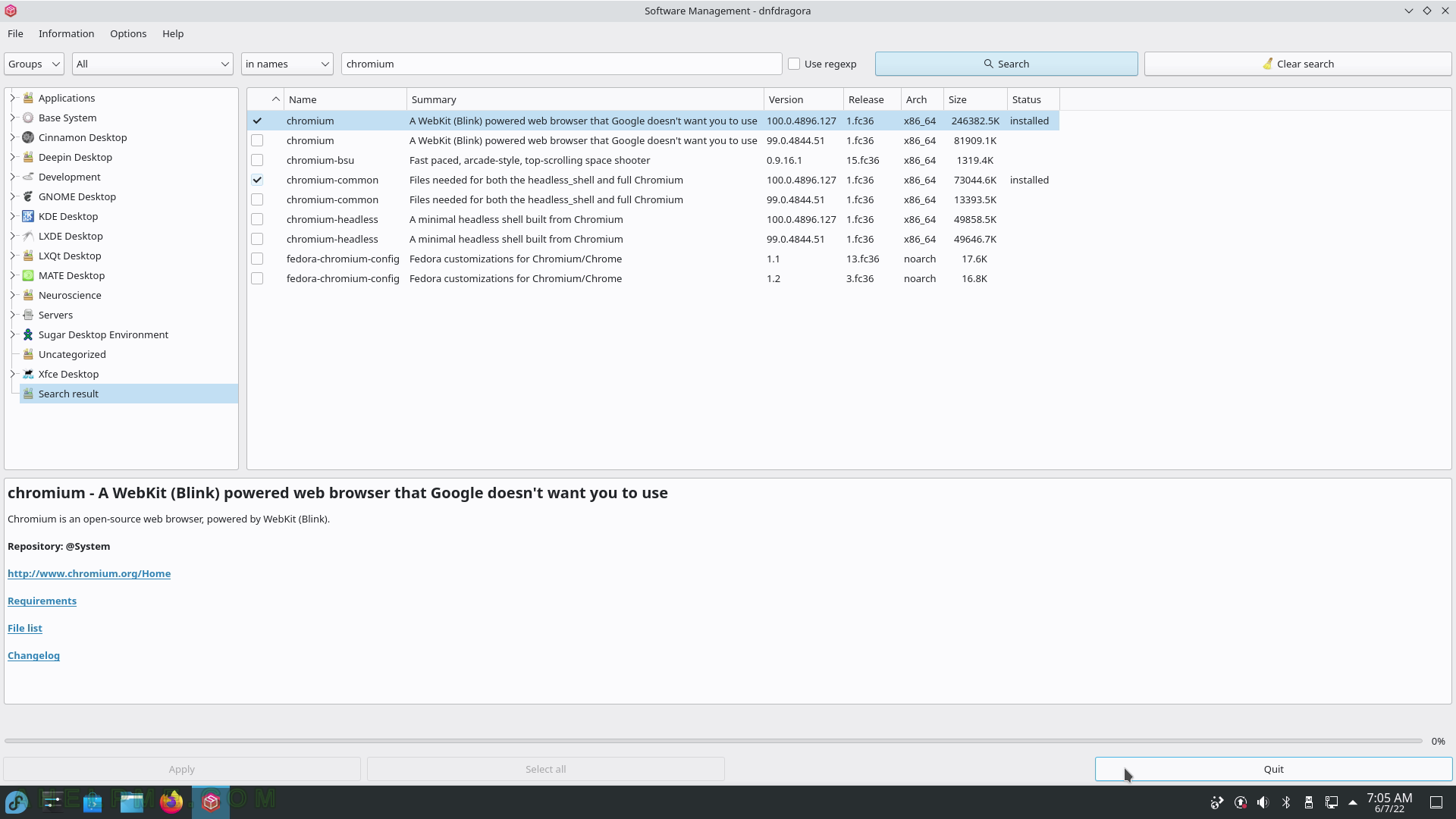
Task: Click the progress bar at the bottom
Action: (714, 741)
